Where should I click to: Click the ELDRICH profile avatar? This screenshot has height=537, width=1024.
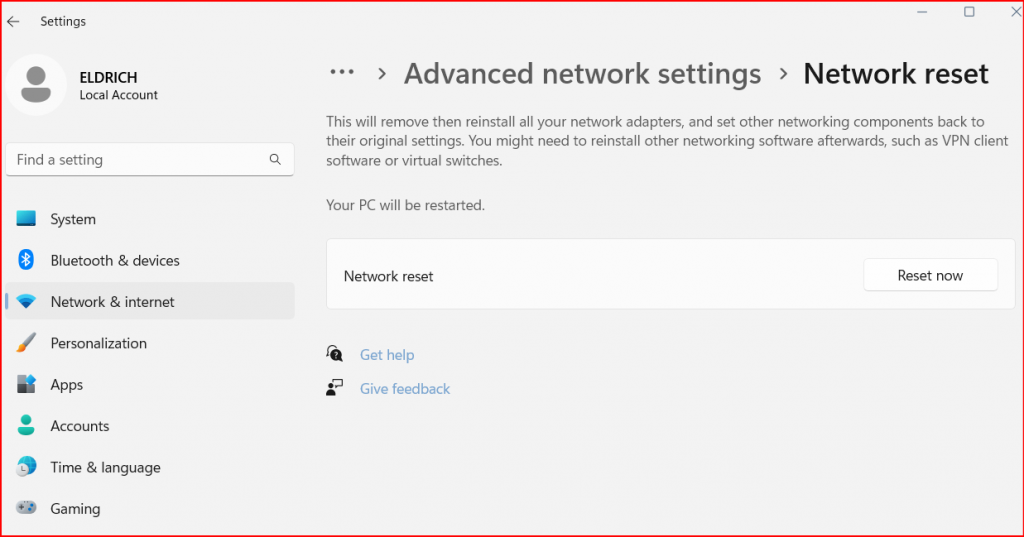pyautogui.click(x=36, y=85)
